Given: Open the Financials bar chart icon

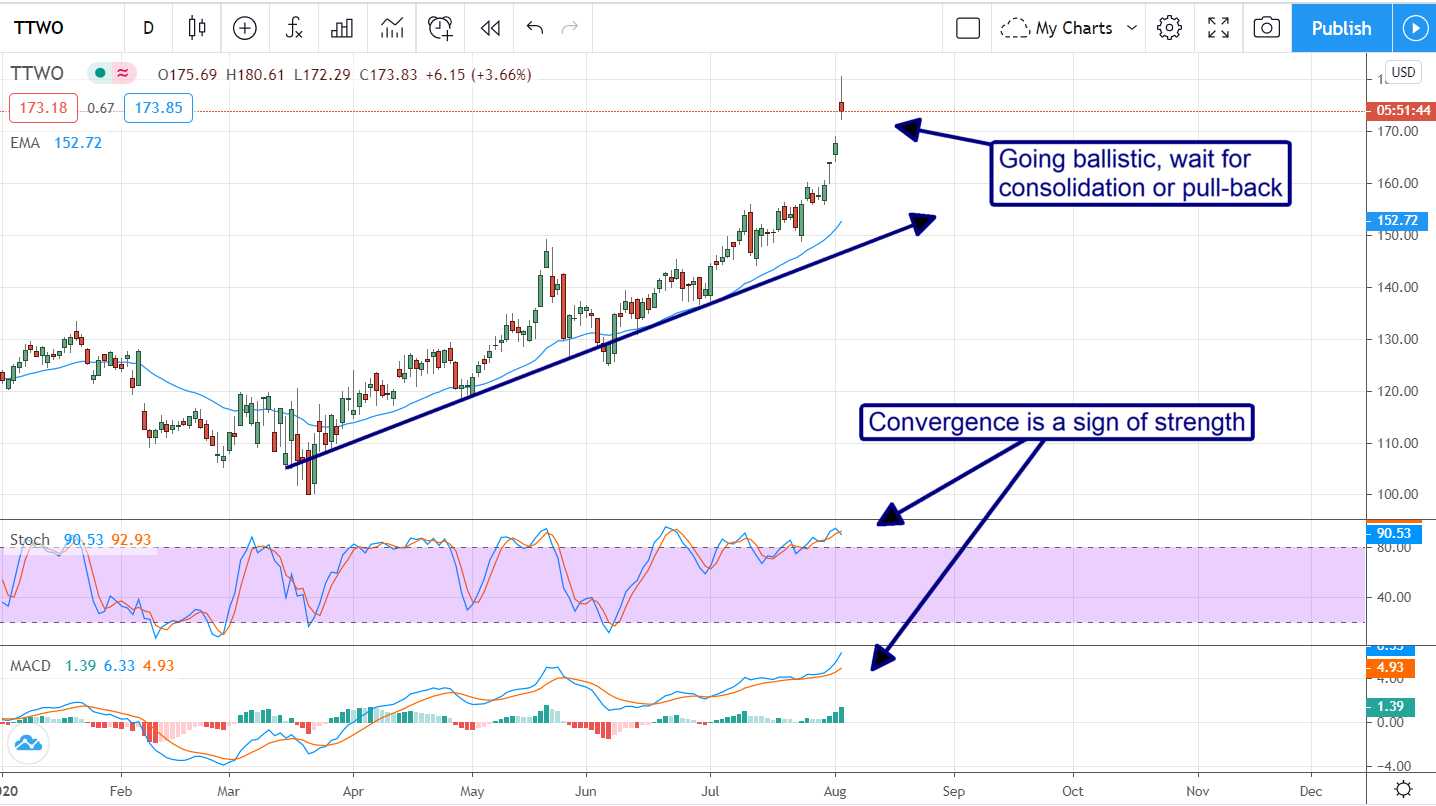Looking at the screenshot, I should click(343, 28).
